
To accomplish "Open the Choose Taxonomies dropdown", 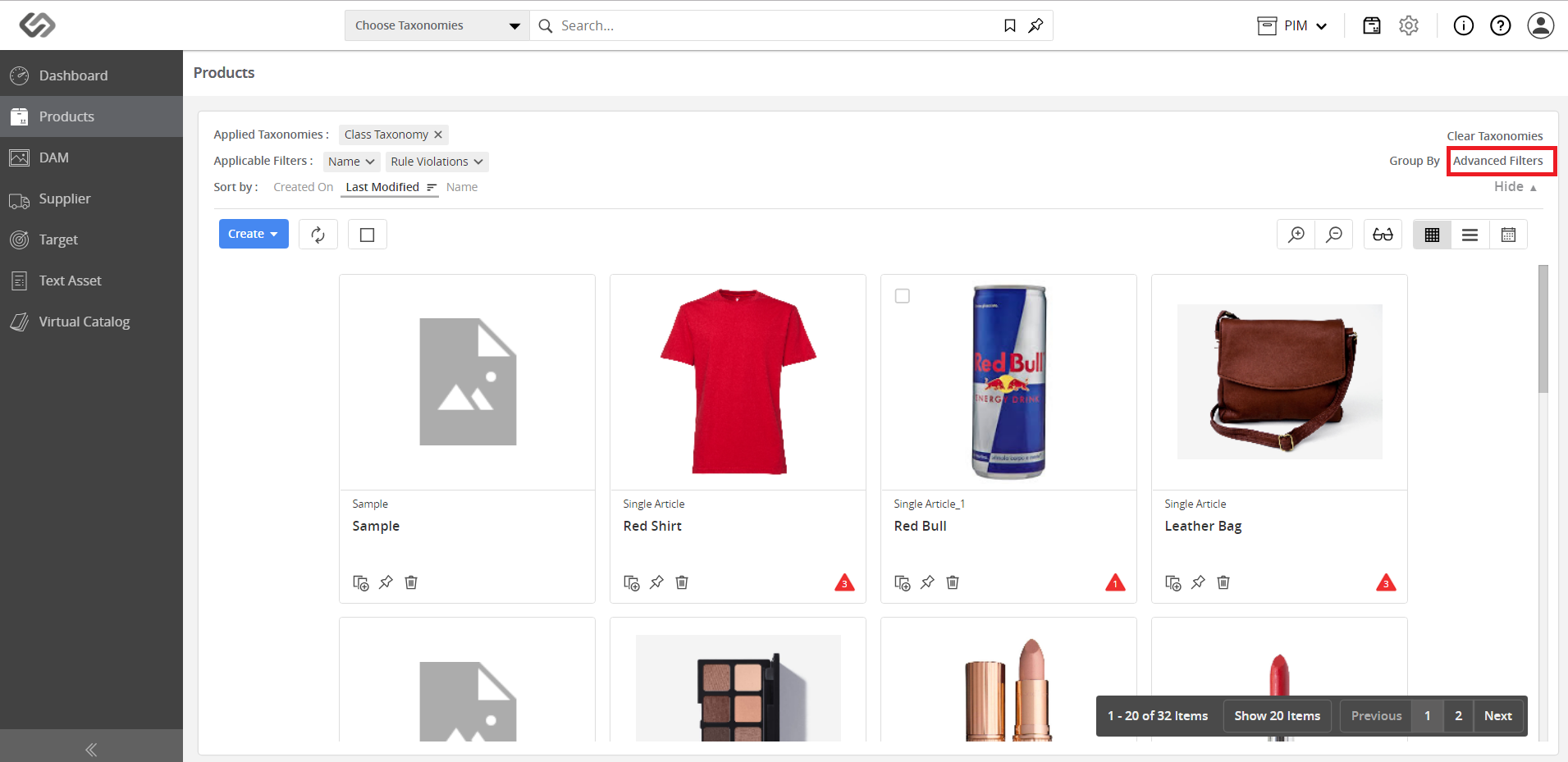I will point(437,25).
